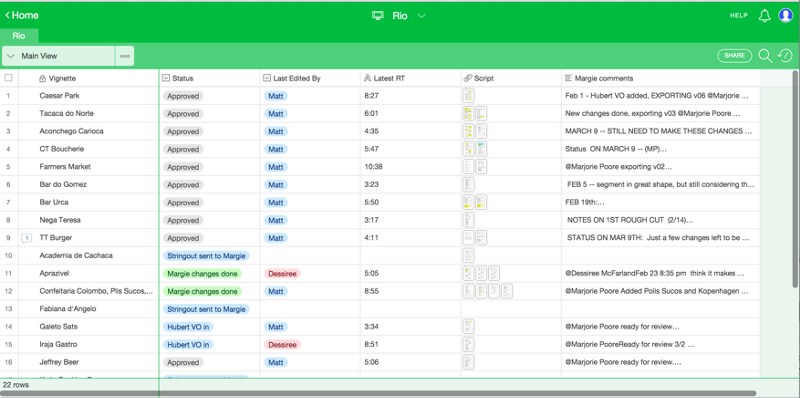
Task: Select Hubert VO in status for Galeto Sats
Action: pyautogui.click(x=188, y=327)
